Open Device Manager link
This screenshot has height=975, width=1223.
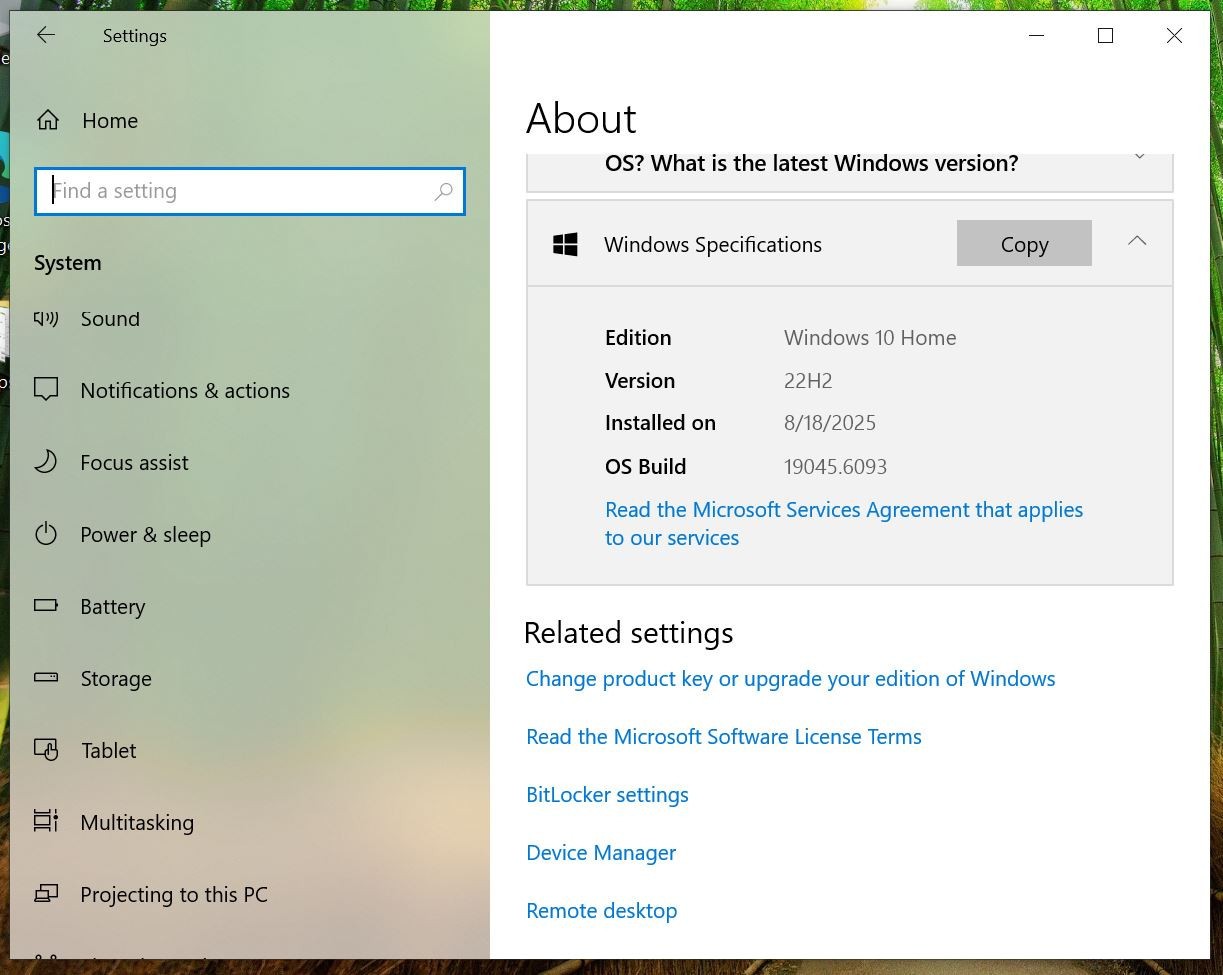point(601,853)
